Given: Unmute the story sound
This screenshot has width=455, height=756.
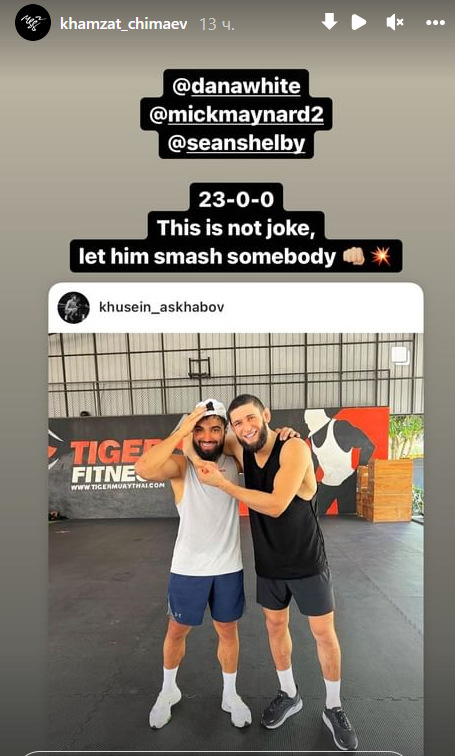Looking at the screenshot, I should pyautogui.click(x=395, y=22).
